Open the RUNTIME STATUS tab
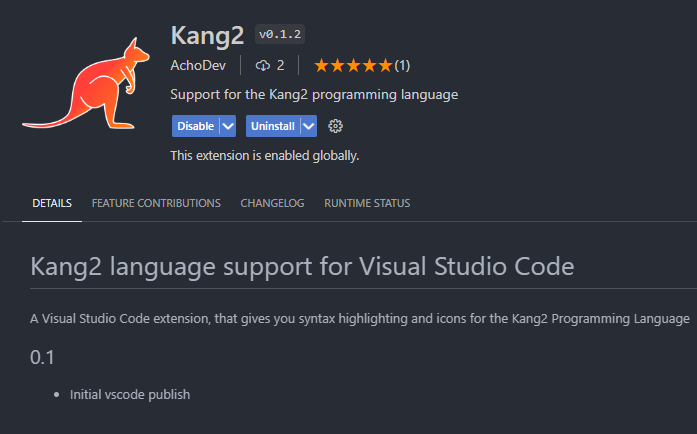This screenshot has height=434, width=697. [x=367, y=203]
